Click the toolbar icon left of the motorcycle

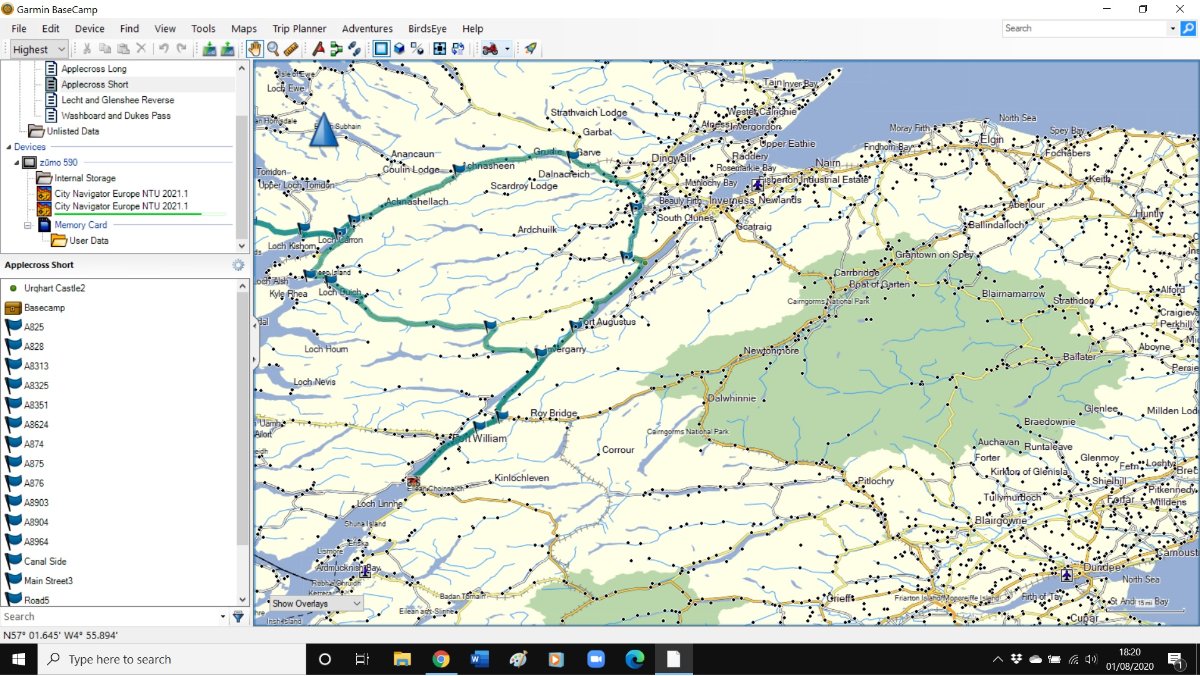tap(458, 49)
